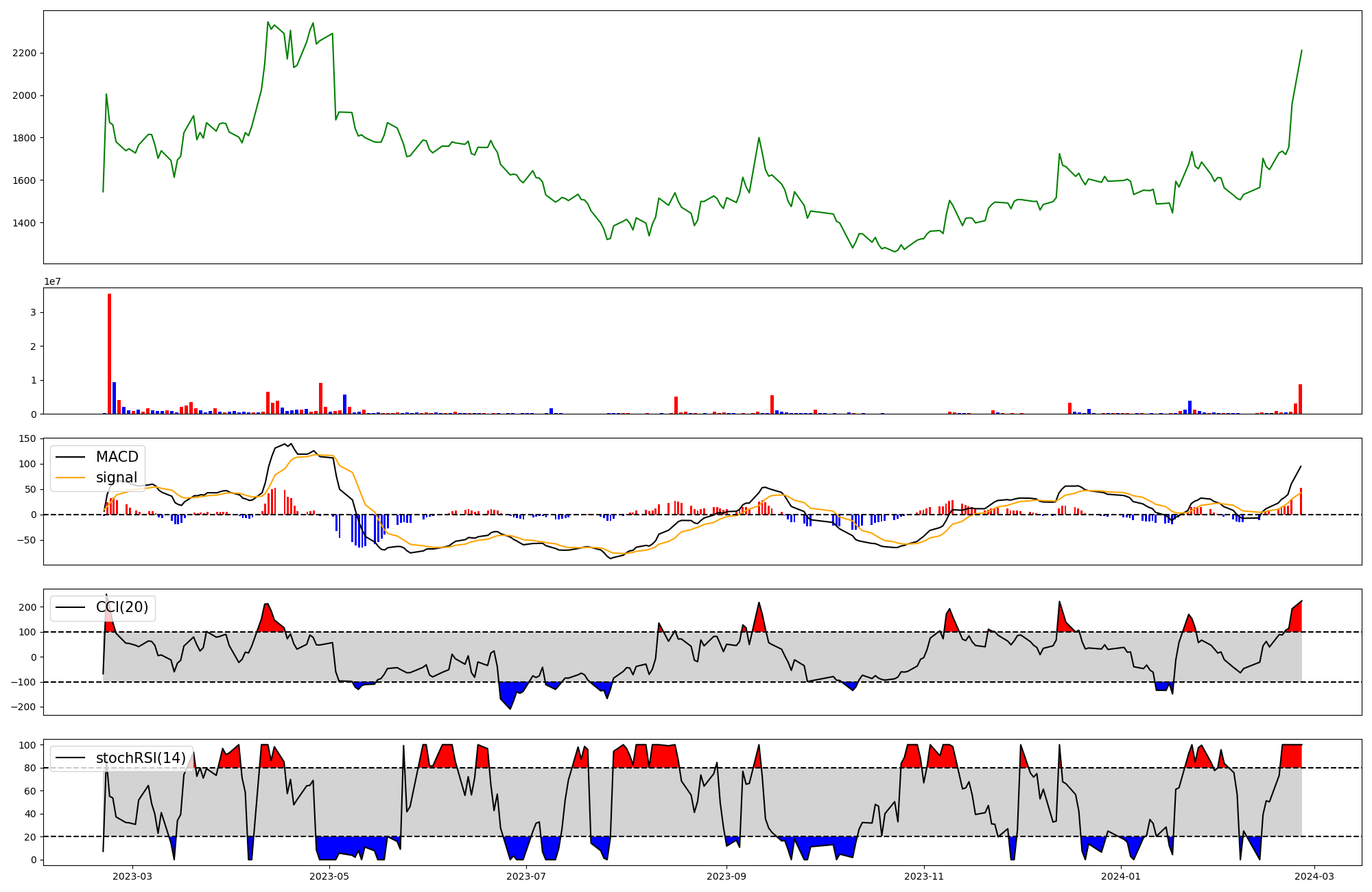Click the 1400 price axis tick label
This screenshot has width=1372, height=892.
click(24, 223)
